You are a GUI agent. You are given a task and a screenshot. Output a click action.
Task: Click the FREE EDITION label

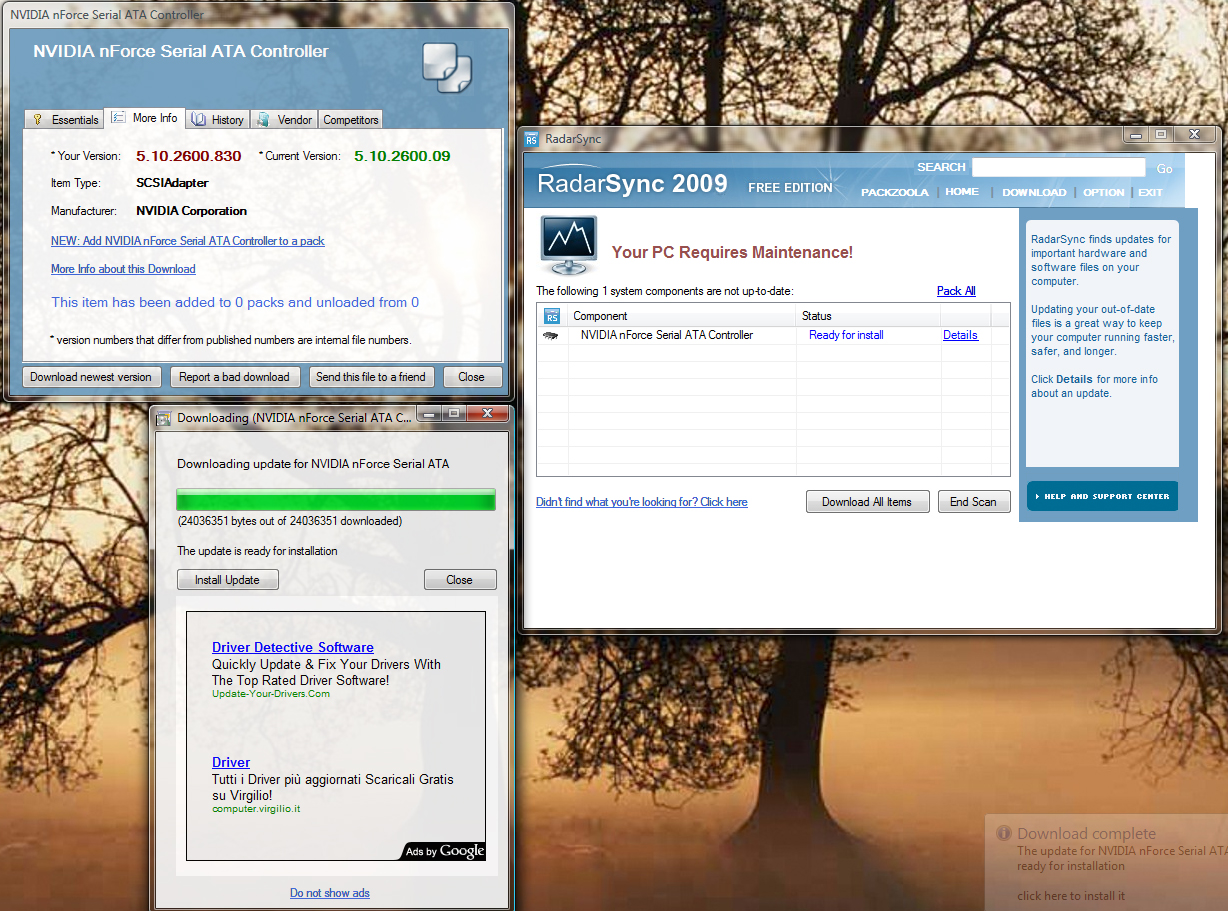(x=790, y=187)
